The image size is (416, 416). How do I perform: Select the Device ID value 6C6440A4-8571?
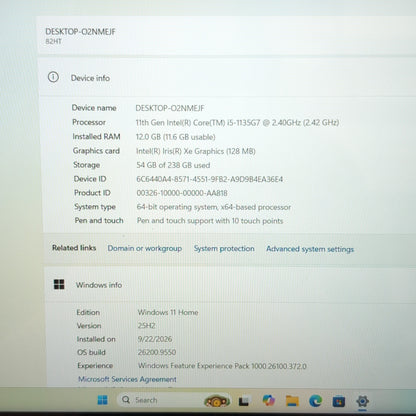tap(210, 179)
